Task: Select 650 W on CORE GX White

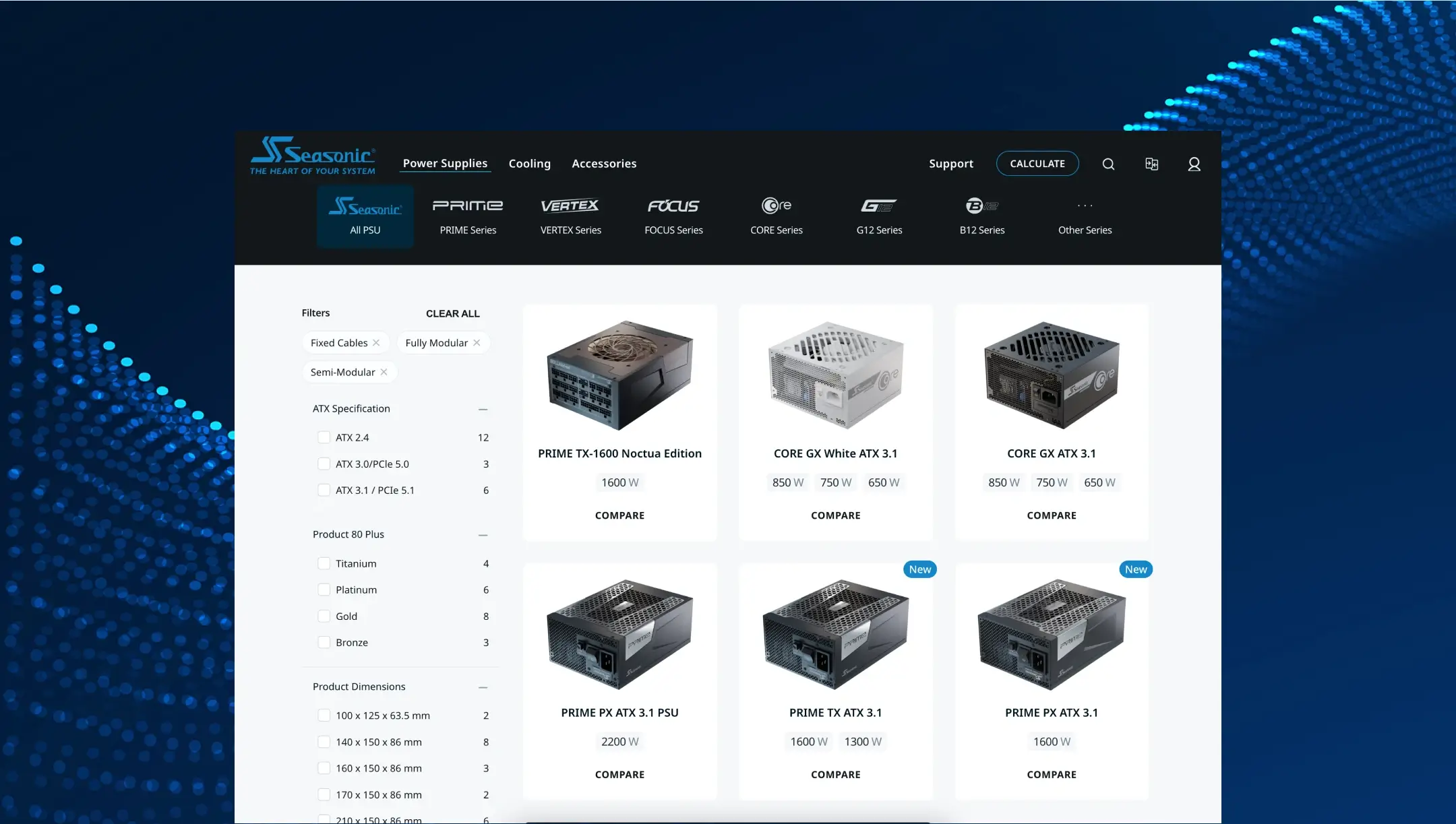Action: click(884, 482)
